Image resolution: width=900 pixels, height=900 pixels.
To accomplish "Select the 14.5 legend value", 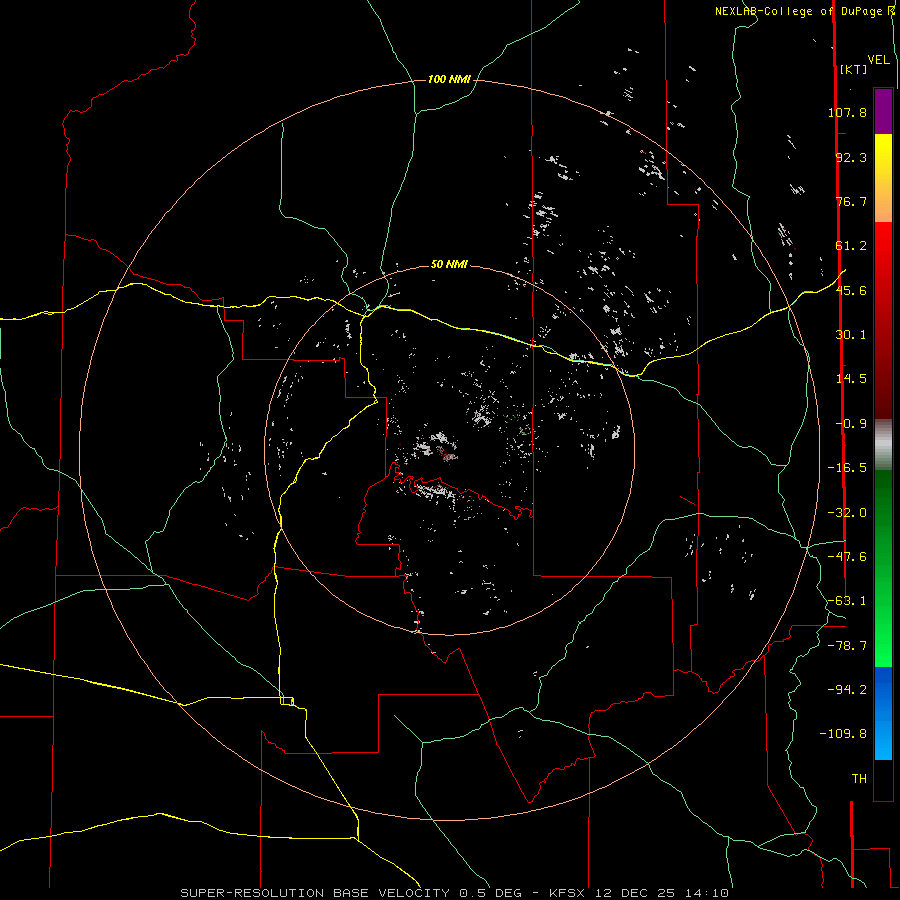I will coord(851,379).
